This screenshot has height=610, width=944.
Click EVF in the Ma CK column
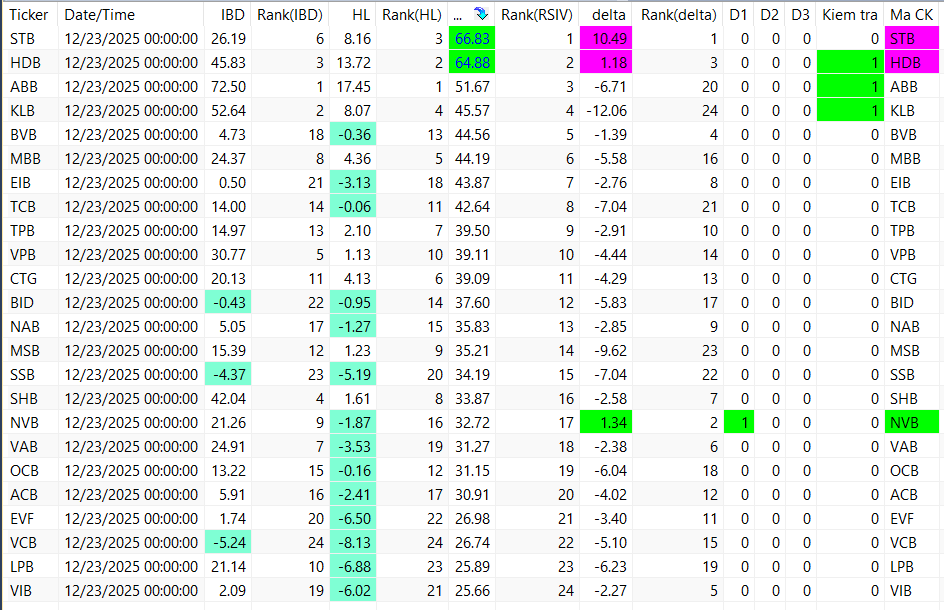tap(902, 518)
